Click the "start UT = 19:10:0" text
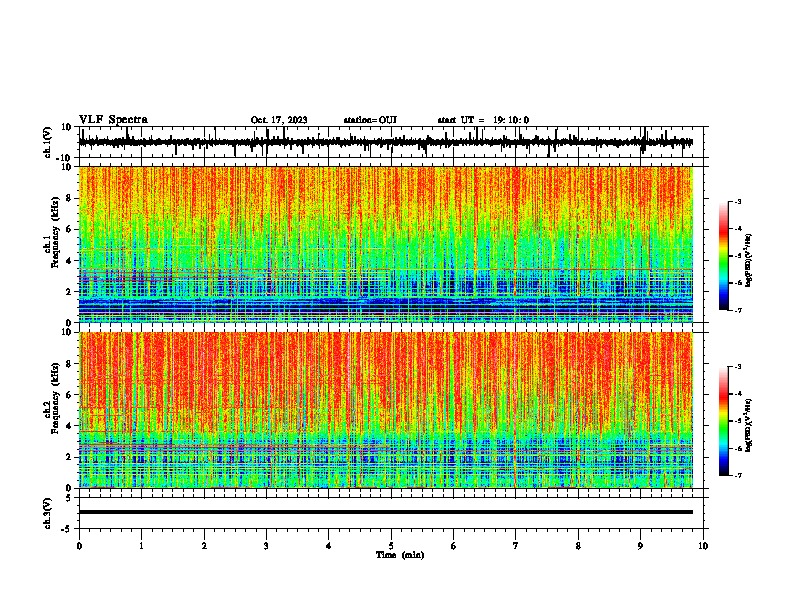 483,120
